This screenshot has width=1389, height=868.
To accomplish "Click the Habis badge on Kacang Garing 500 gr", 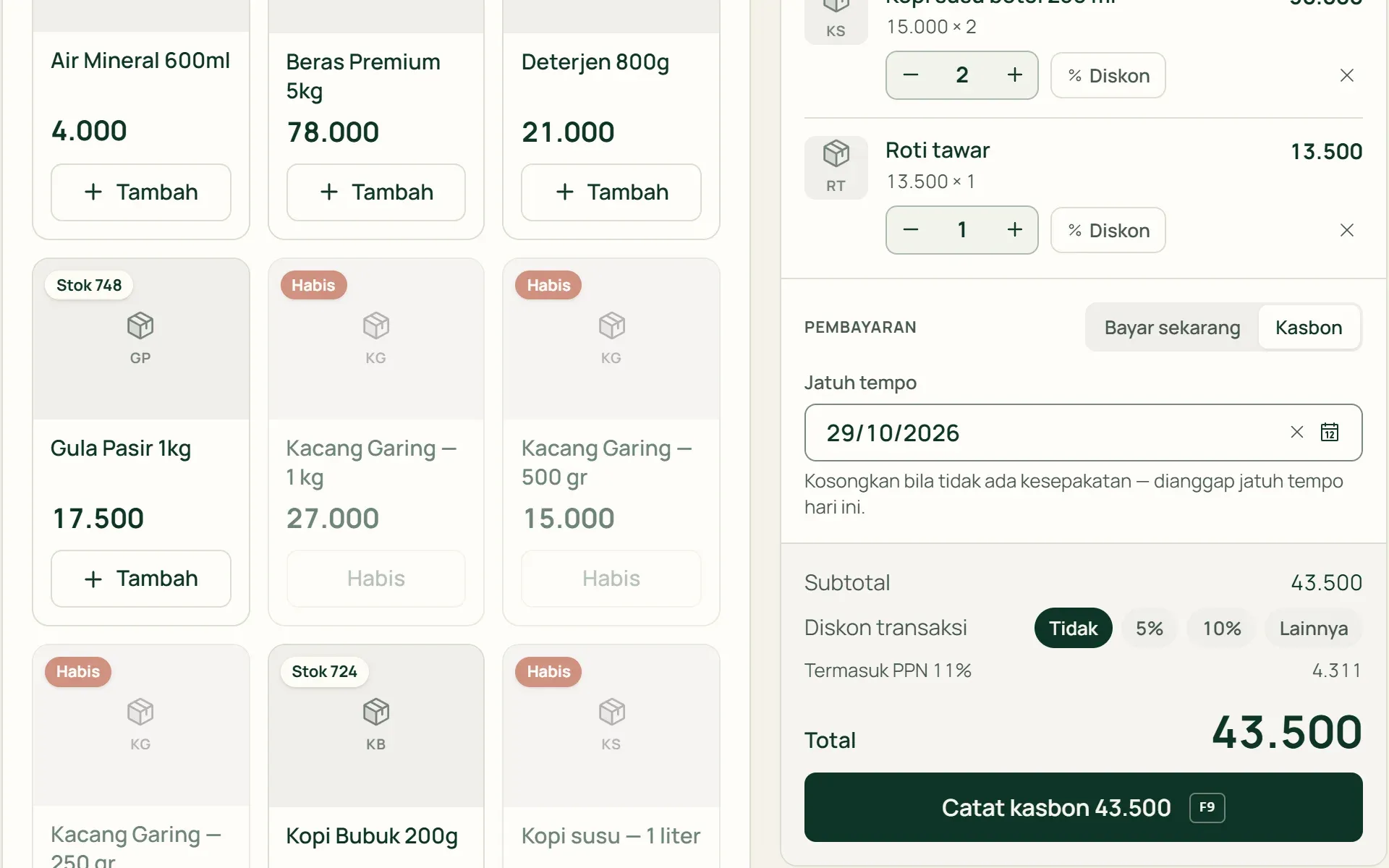I will (548, 285).
